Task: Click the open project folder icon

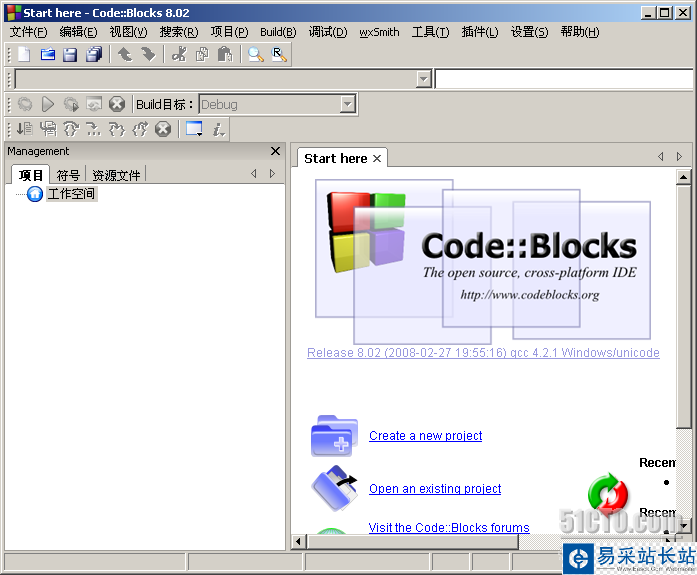Action: [x=334, y=488]
